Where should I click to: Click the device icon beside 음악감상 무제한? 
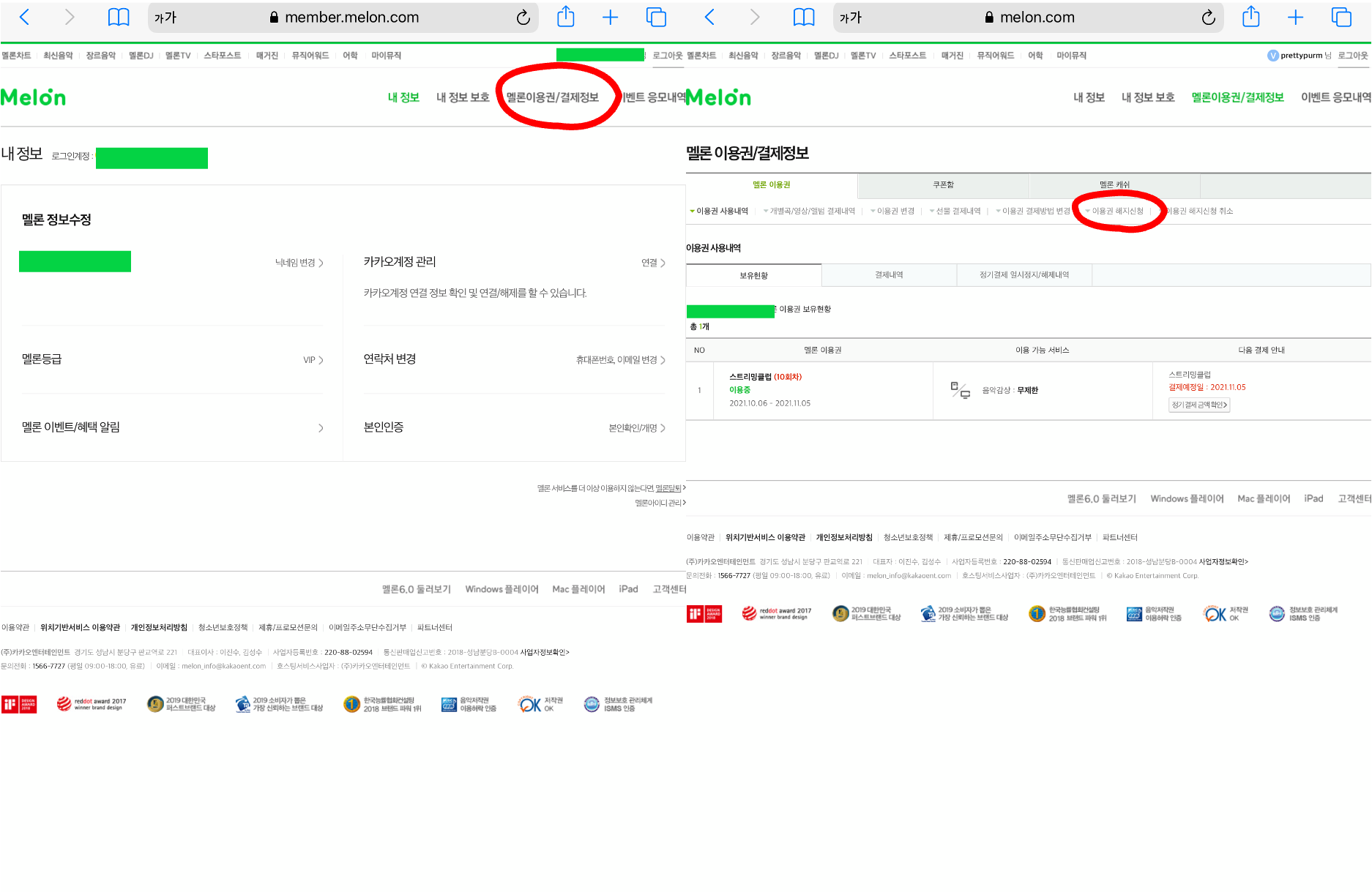coord(960,390)
